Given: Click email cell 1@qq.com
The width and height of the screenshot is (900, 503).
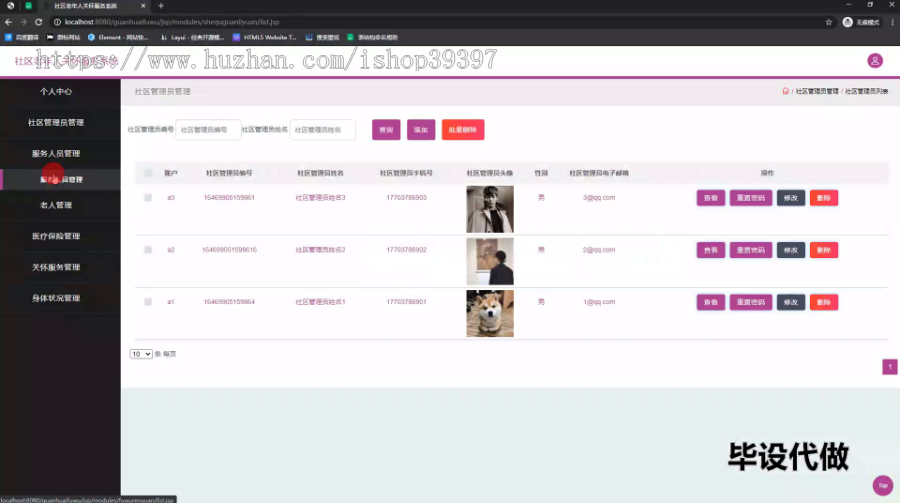Looking at the screenshot, I should [599, 302].
